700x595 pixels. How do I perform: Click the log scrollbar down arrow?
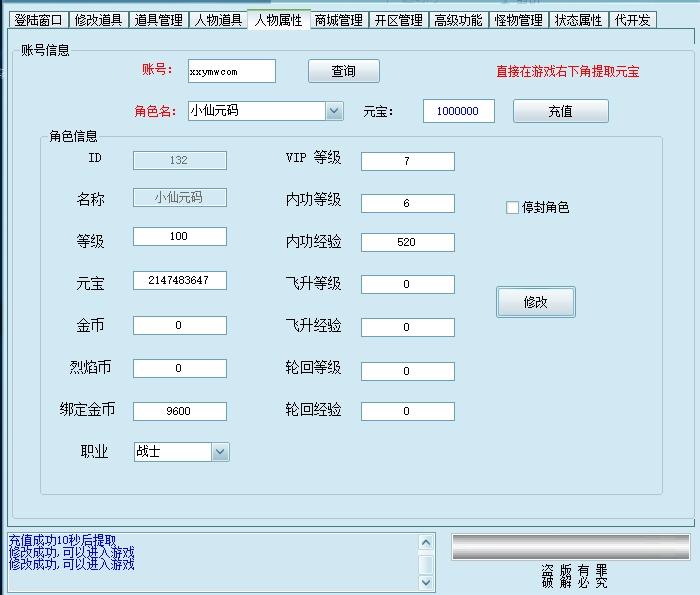pyautogui.click(x=426, y=582)
